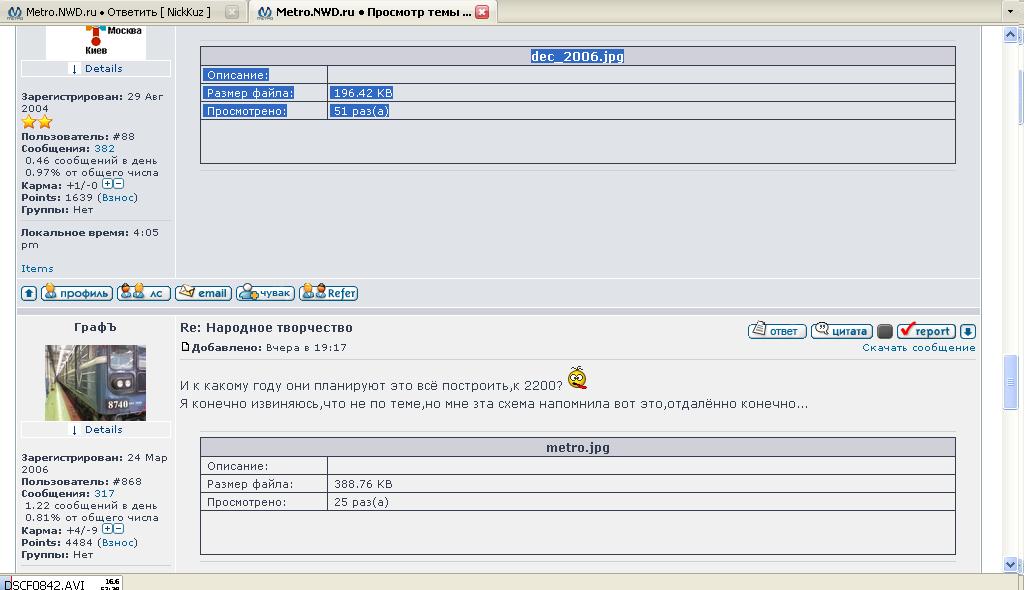1032x590 pixels.
Task: Click scroll-down arrow of the page scrollbar
Action: (x=1011, y=565)
